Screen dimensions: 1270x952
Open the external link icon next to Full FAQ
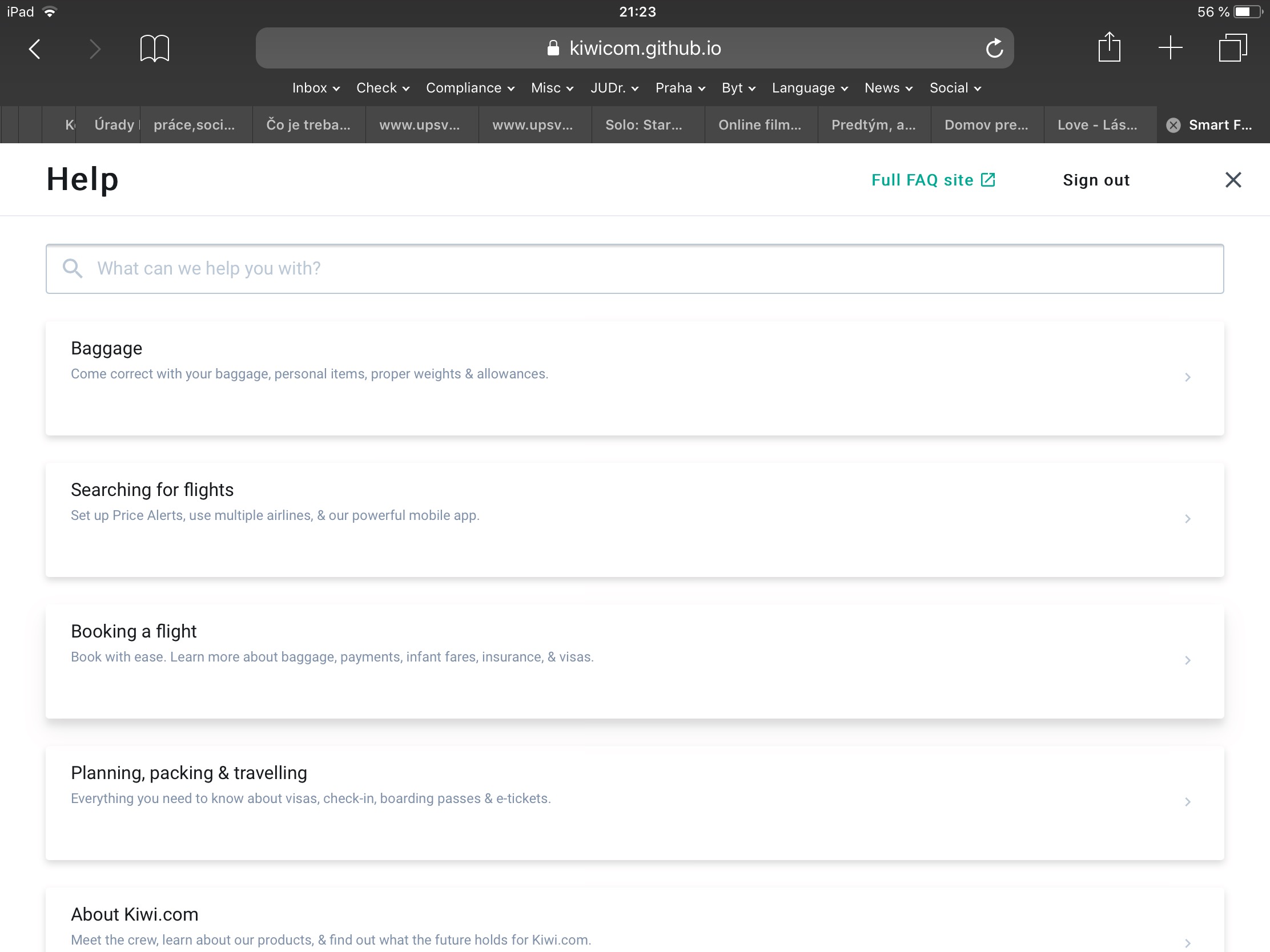pos(988,180)
